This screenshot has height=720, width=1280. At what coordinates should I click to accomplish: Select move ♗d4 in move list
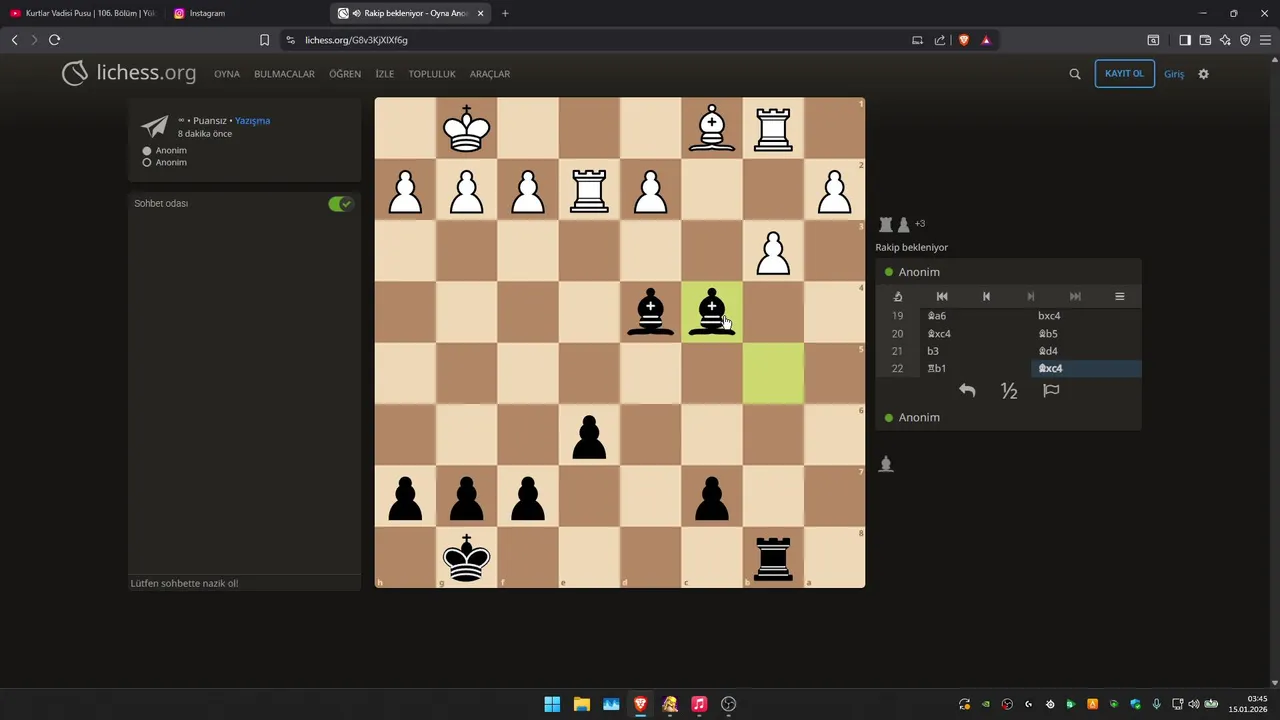coord(1086,351)
